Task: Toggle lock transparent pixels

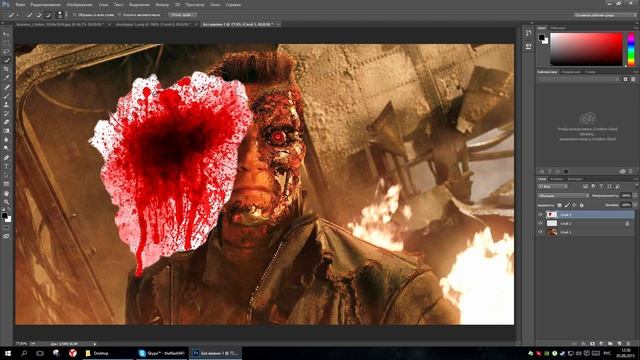Action: point(559,205)
